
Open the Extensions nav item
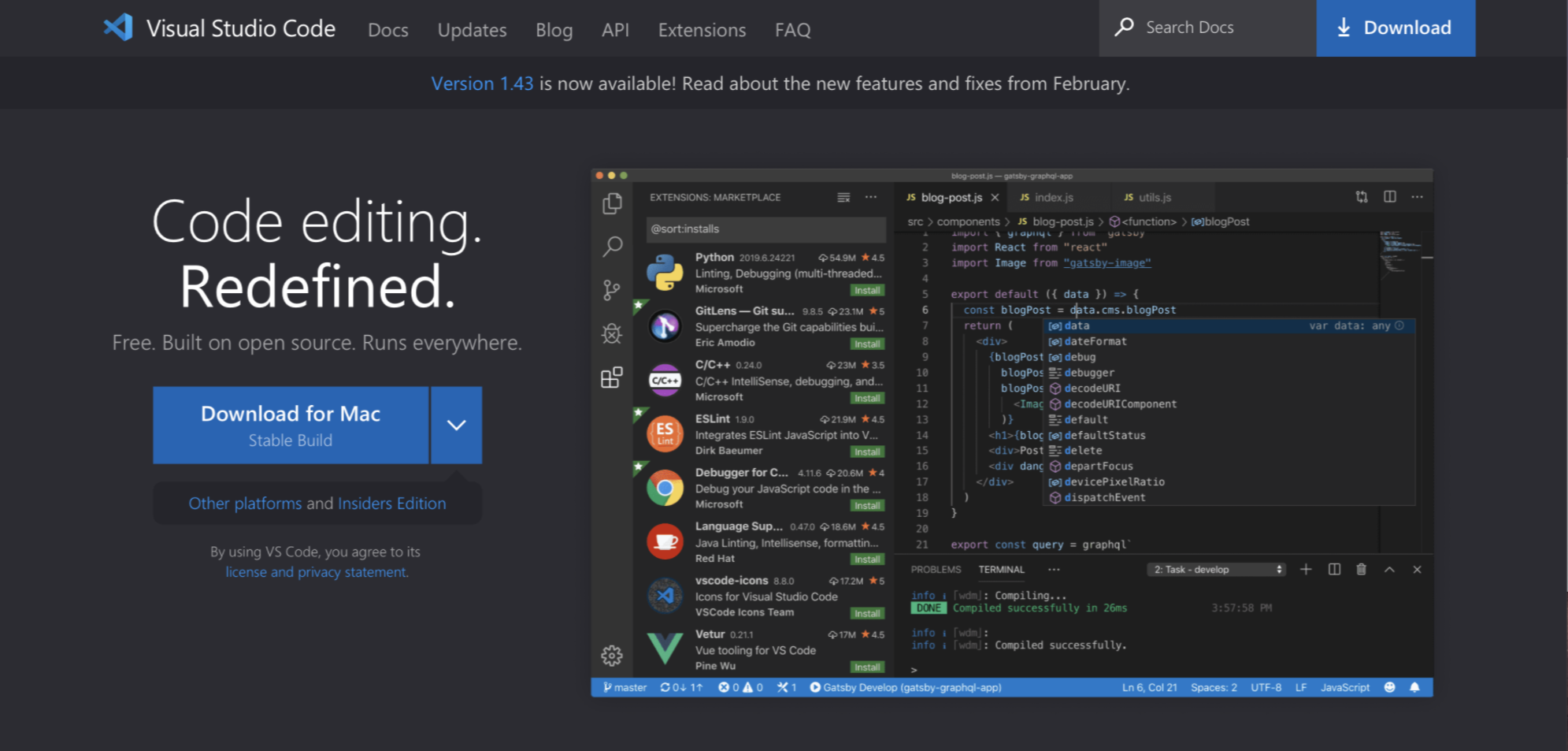click(702, 30)
